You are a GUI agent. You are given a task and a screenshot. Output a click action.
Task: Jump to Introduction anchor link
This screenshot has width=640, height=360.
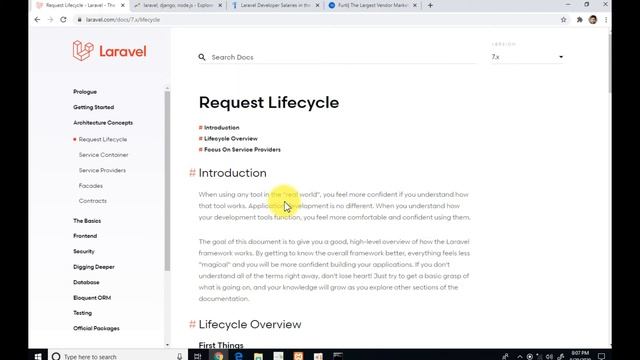222,128
